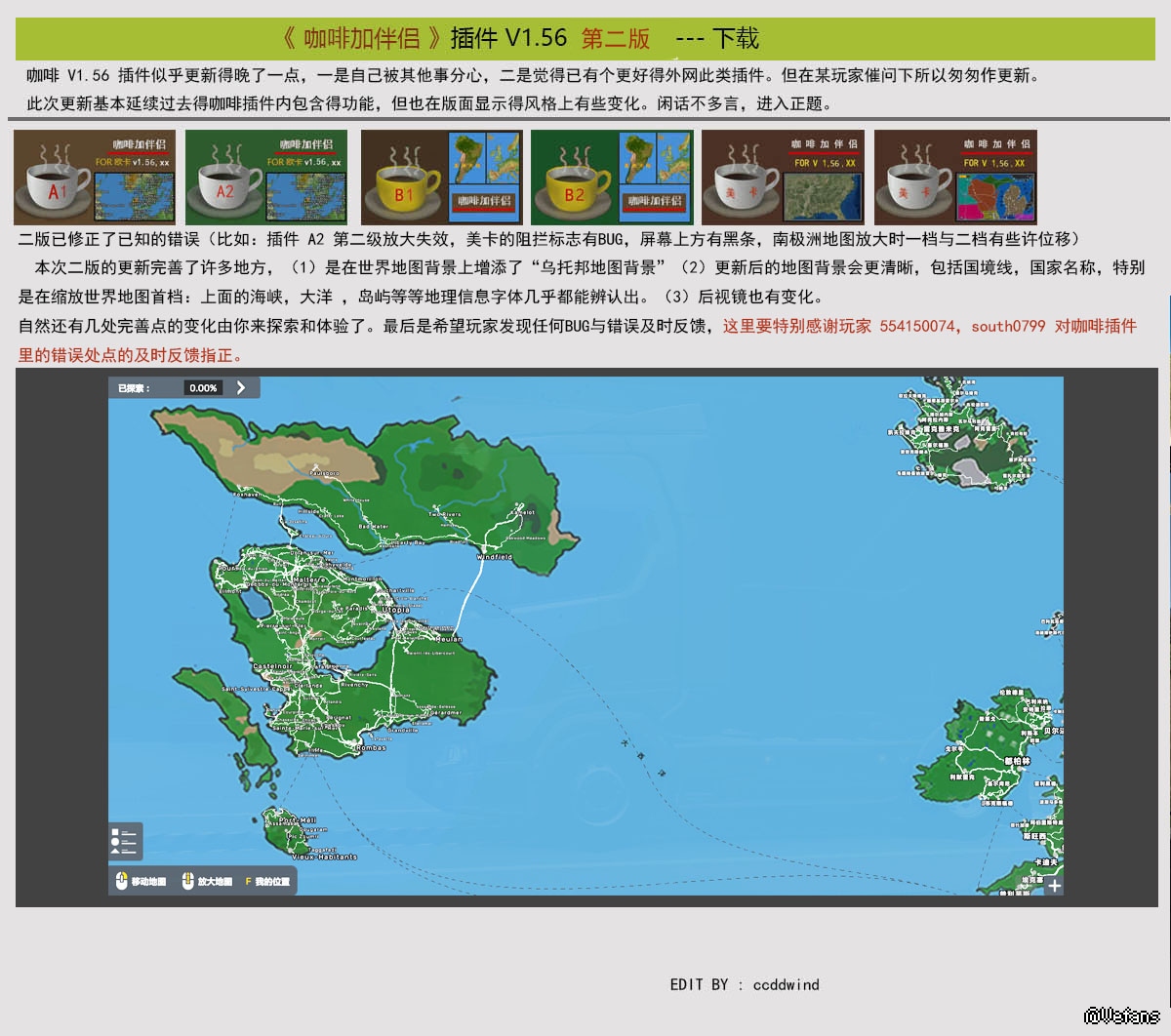
Task: Click the Foxhaven label on map
Action: point(247,495)
